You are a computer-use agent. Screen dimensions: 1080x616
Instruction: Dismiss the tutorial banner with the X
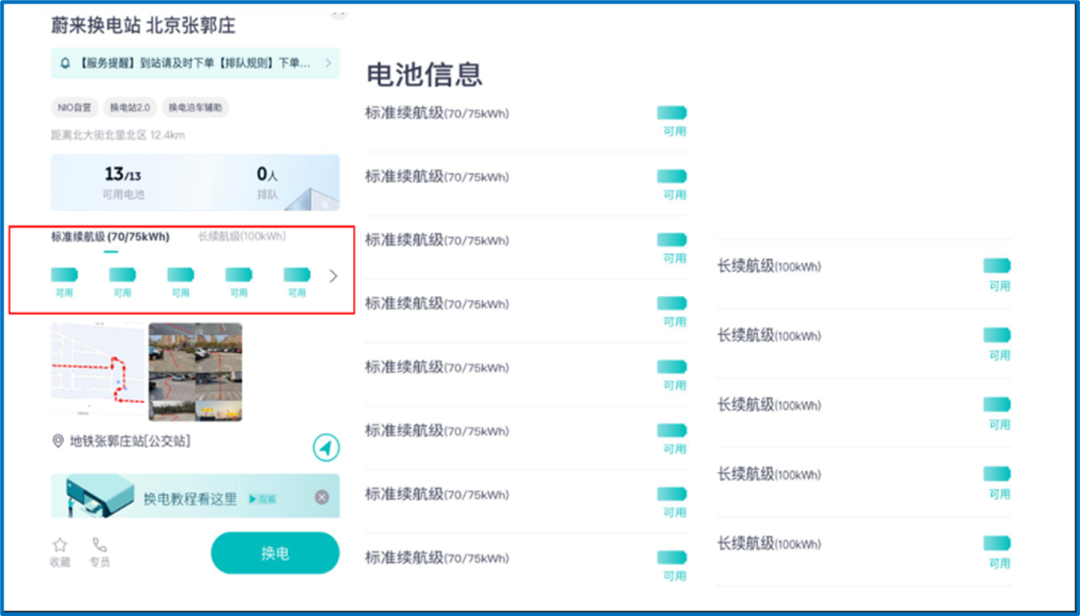click(x=322, y=497)
